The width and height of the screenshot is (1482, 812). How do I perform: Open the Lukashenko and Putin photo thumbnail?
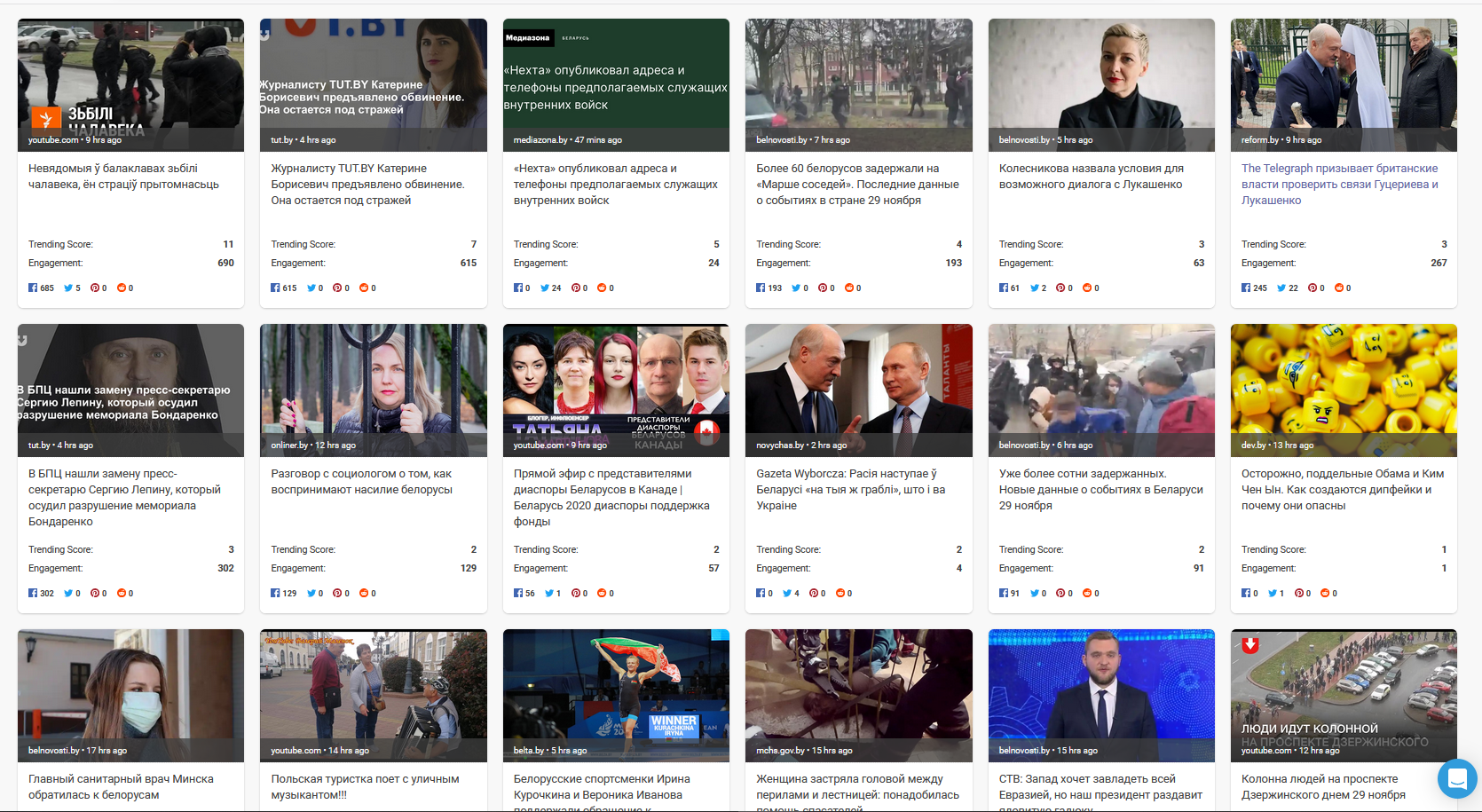858,382
